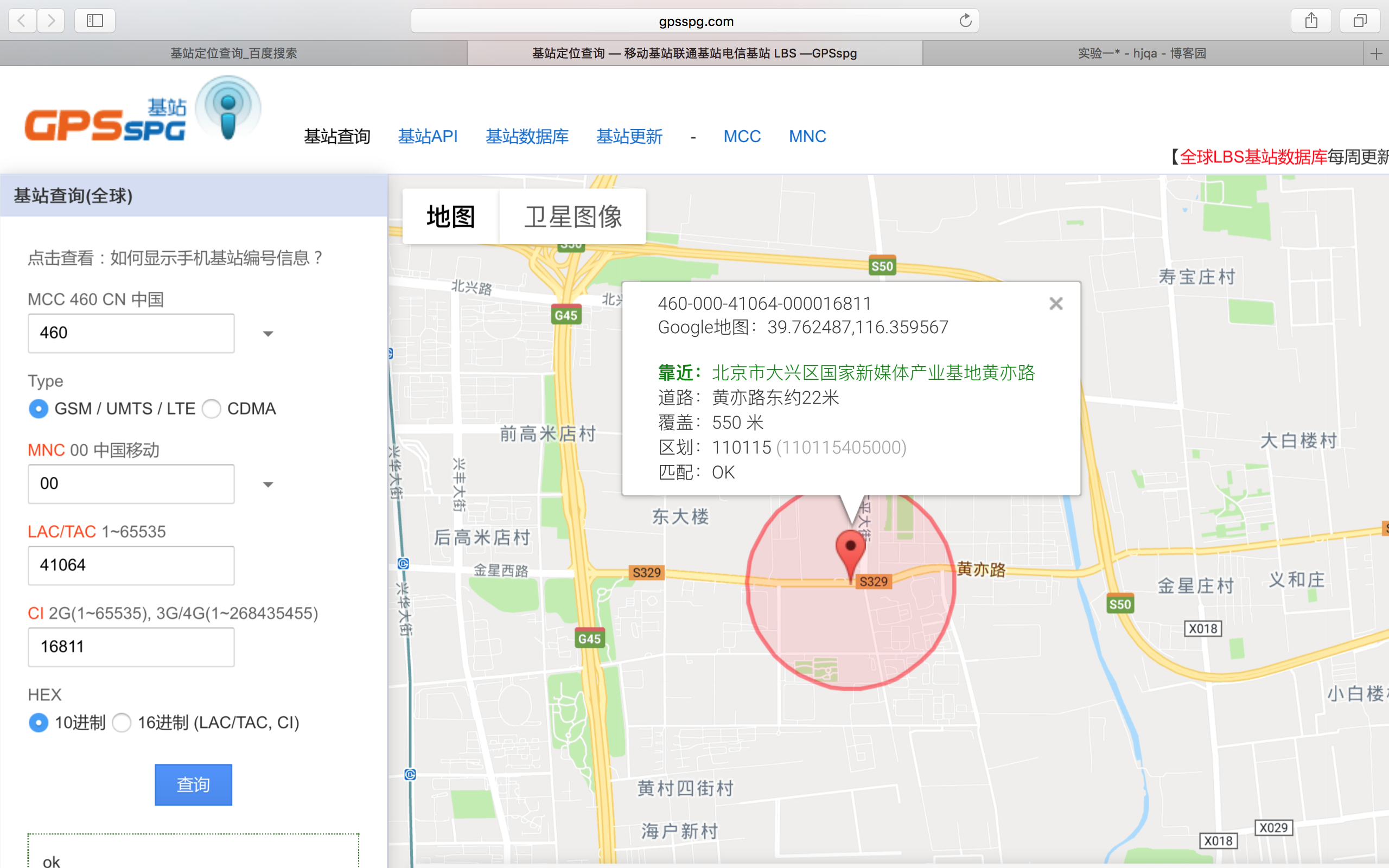Close the map info popup
The image size is (1389, 868).
click(x=1055, y=304)
